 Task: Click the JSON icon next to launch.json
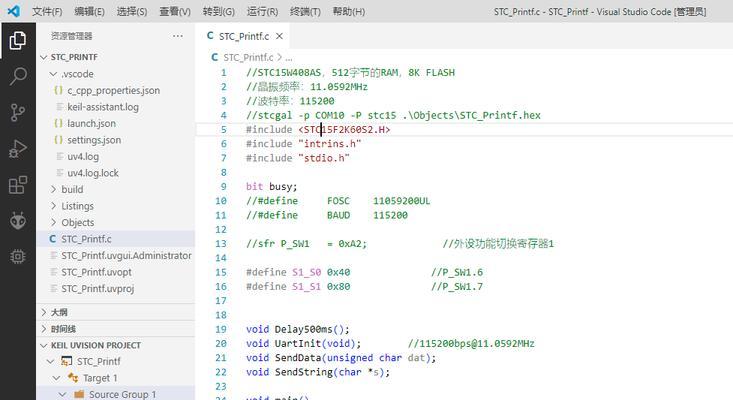tap(58, 123)
